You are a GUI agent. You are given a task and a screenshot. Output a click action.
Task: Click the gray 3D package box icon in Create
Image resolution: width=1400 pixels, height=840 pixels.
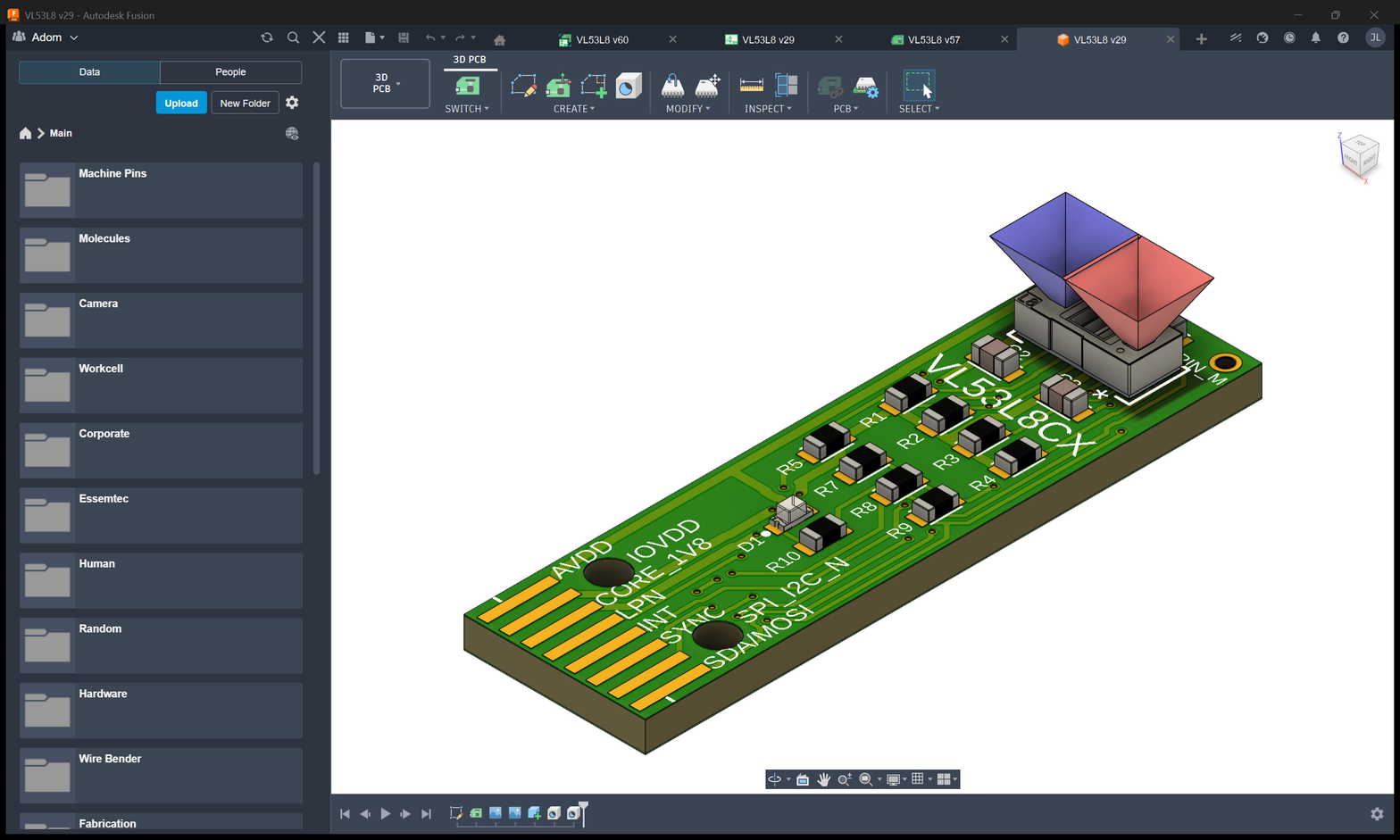629,86
